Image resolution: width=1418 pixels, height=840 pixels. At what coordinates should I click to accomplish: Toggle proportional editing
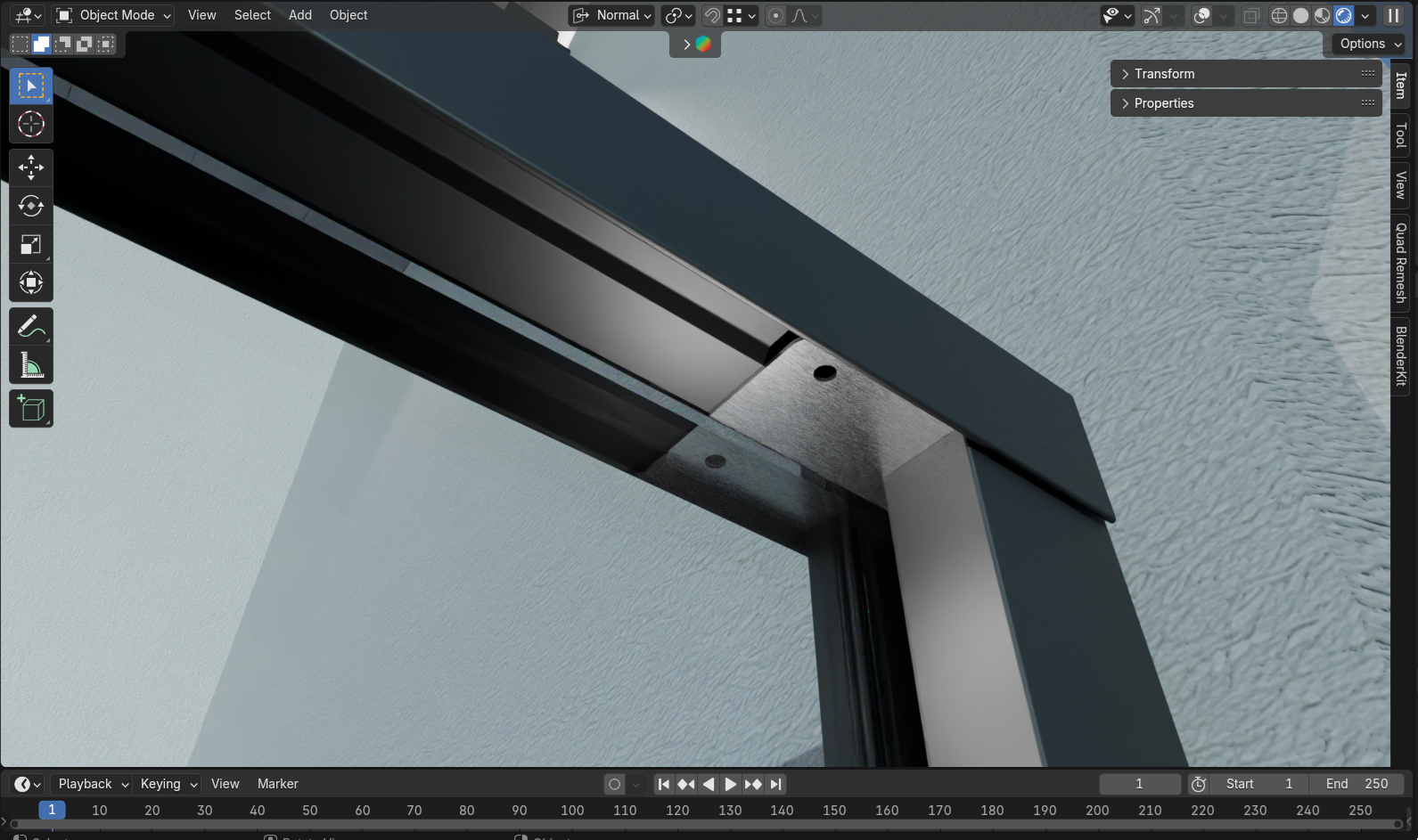click(x=775, y=16)
